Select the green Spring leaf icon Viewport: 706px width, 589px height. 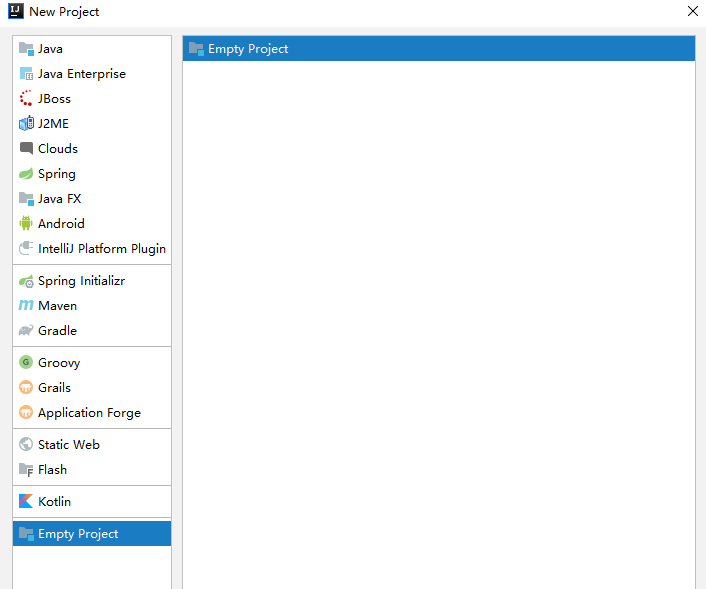pyautogui.click(x=26, y=174)
